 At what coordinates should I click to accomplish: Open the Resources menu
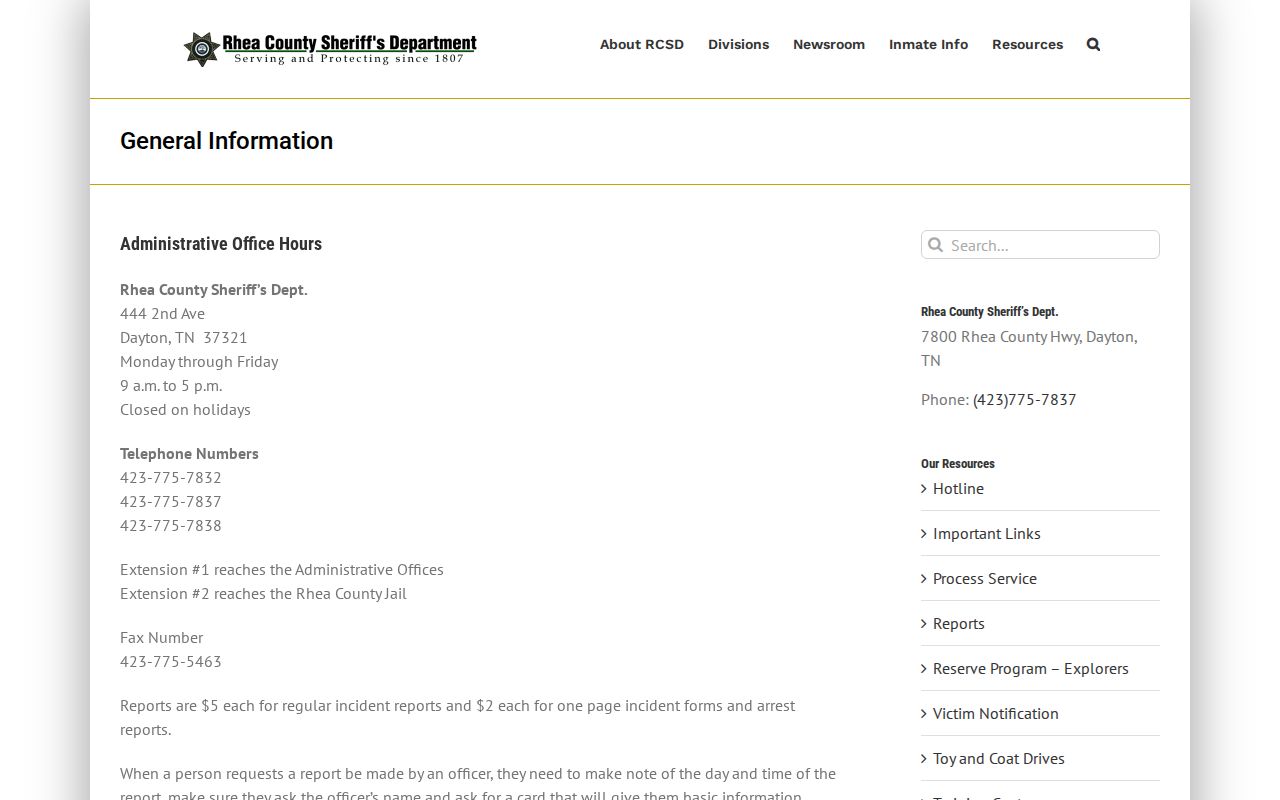click(x=1027, y=44)
